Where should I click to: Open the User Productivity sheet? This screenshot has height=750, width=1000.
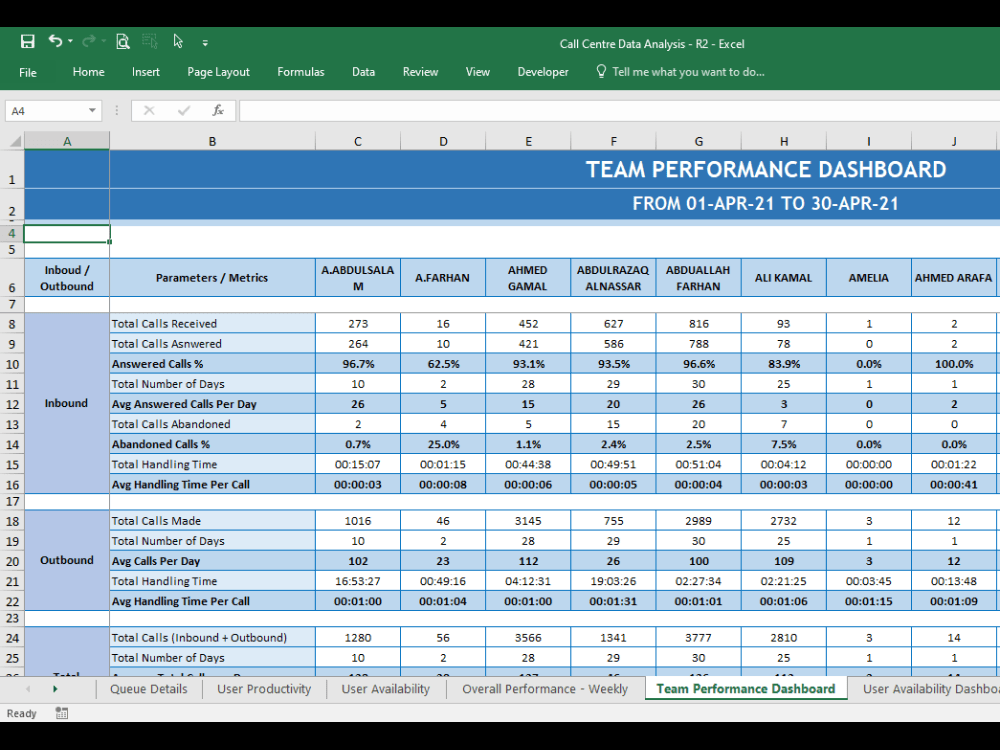click(x=263, y=689)
